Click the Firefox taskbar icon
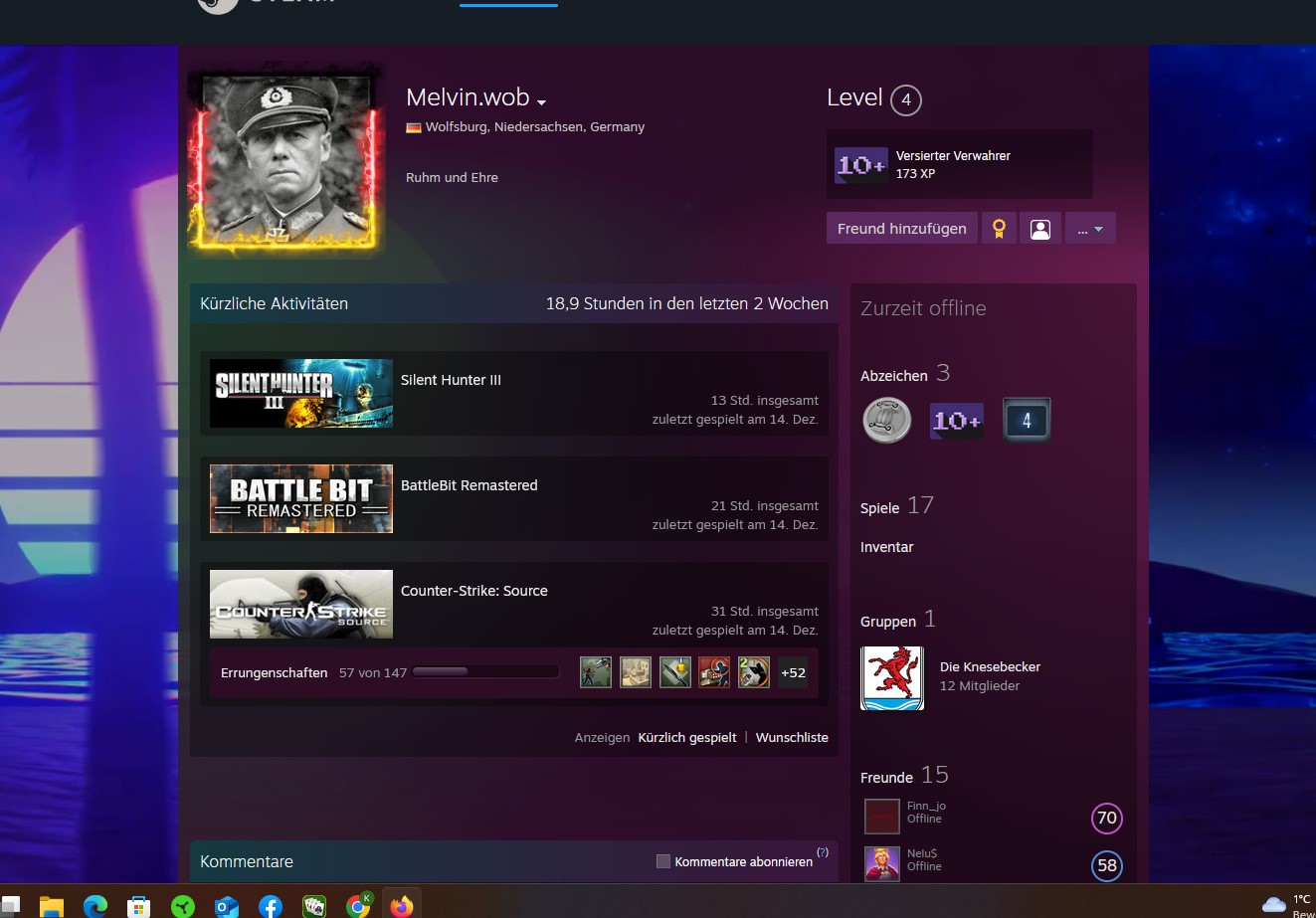 (x=402, y=906)
